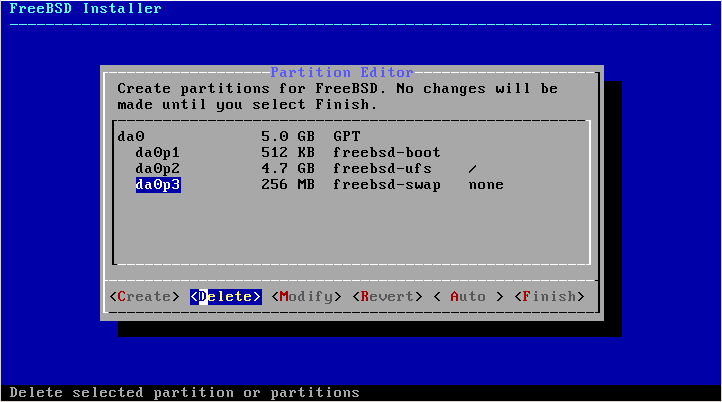Select the Create button

[x=144, y=297]
